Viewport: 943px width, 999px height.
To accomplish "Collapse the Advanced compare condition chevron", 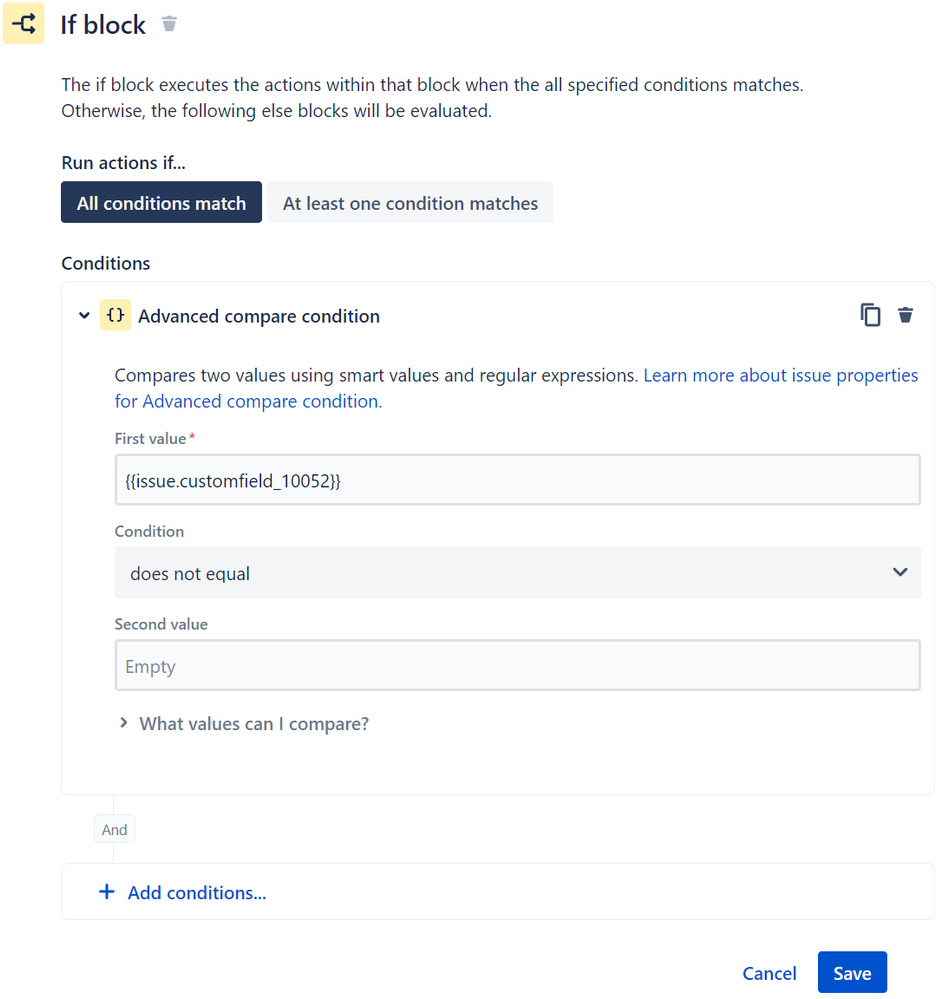I will (84, 315).
